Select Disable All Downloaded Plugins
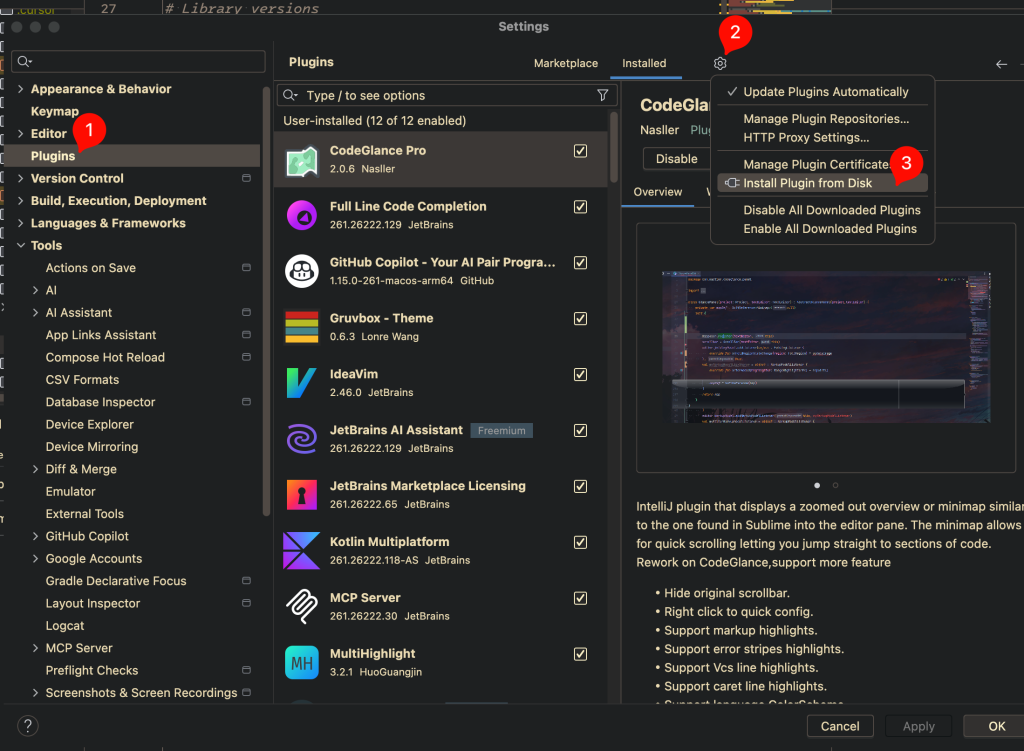Screen dimensions: 1024x751 pyautogui.click(x=822, y=210)
